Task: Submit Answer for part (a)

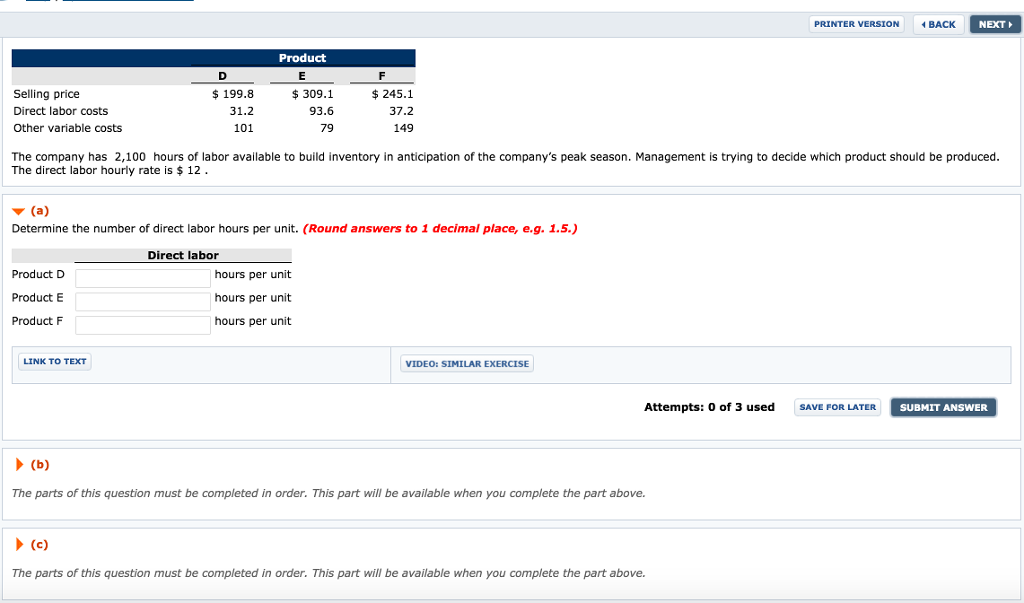Action: [x=942, y=407]
